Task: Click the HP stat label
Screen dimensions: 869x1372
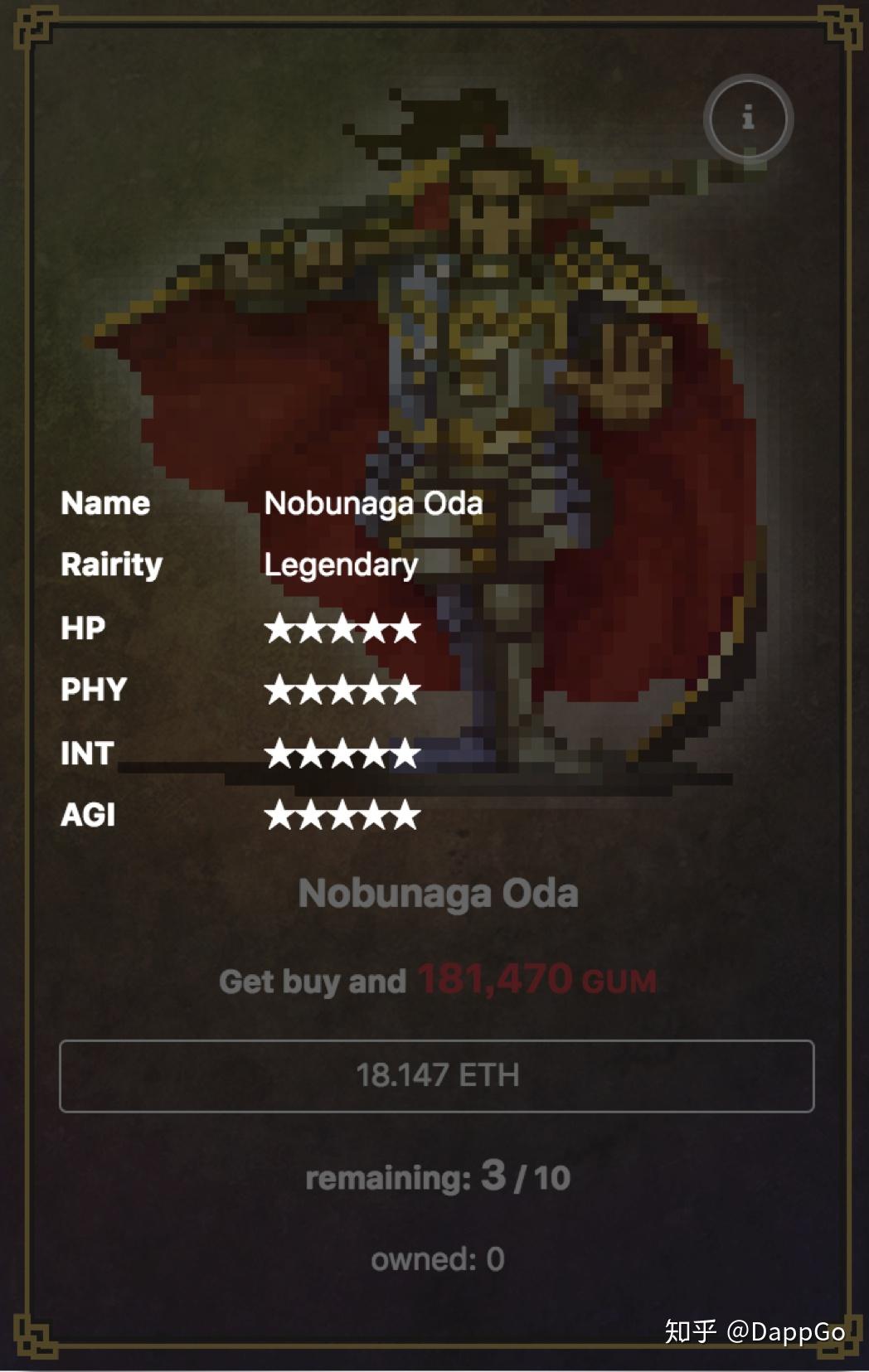Action: (x=83, y=628)
